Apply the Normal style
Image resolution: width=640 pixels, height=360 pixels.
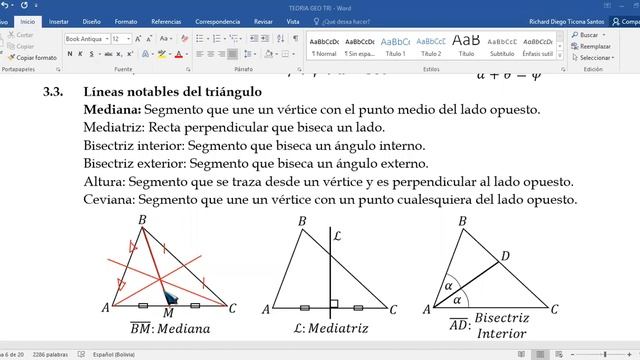[x=324, y=47]
